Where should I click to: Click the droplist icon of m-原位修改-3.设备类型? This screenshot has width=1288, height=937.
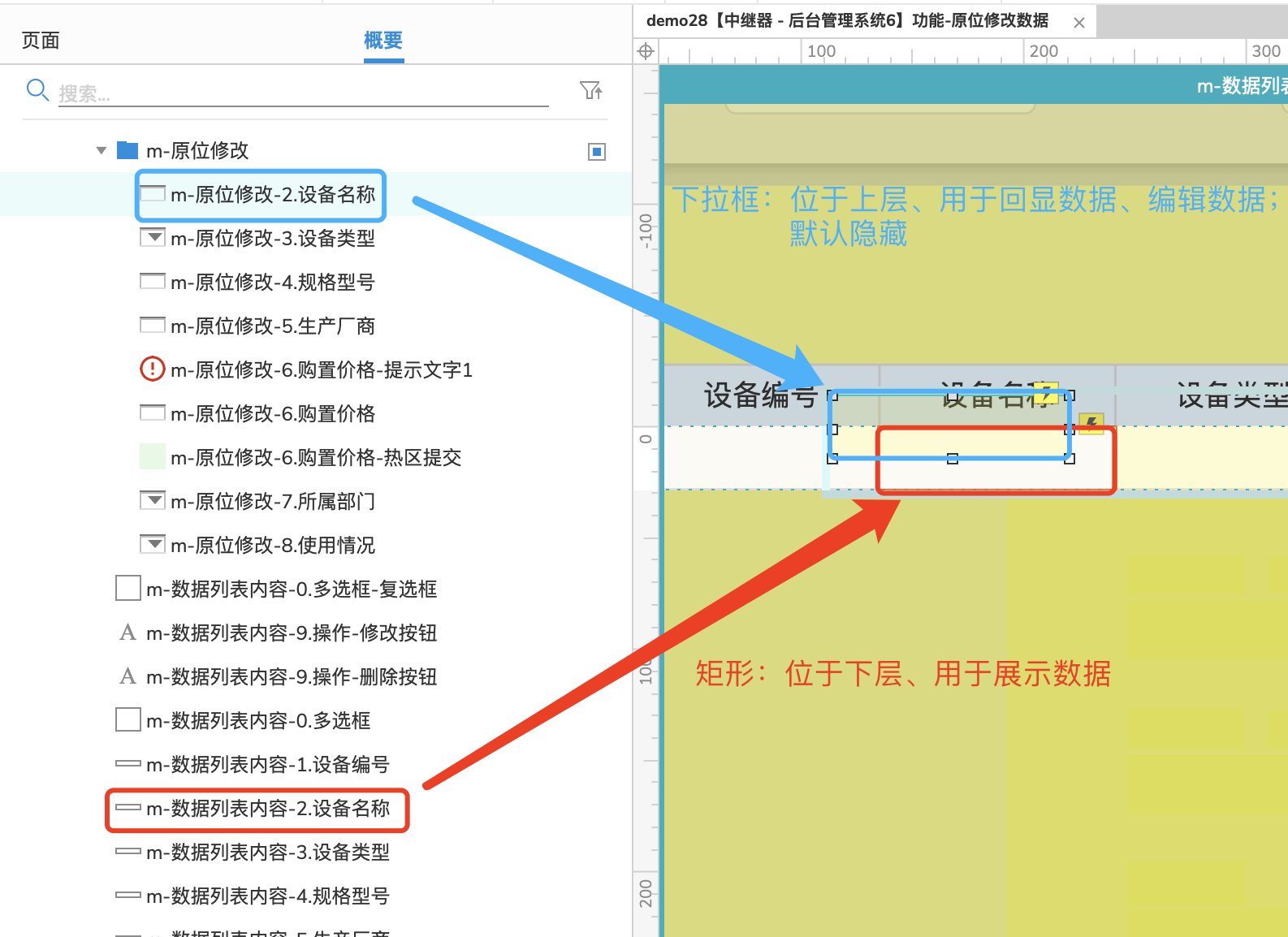pos(153,237)
